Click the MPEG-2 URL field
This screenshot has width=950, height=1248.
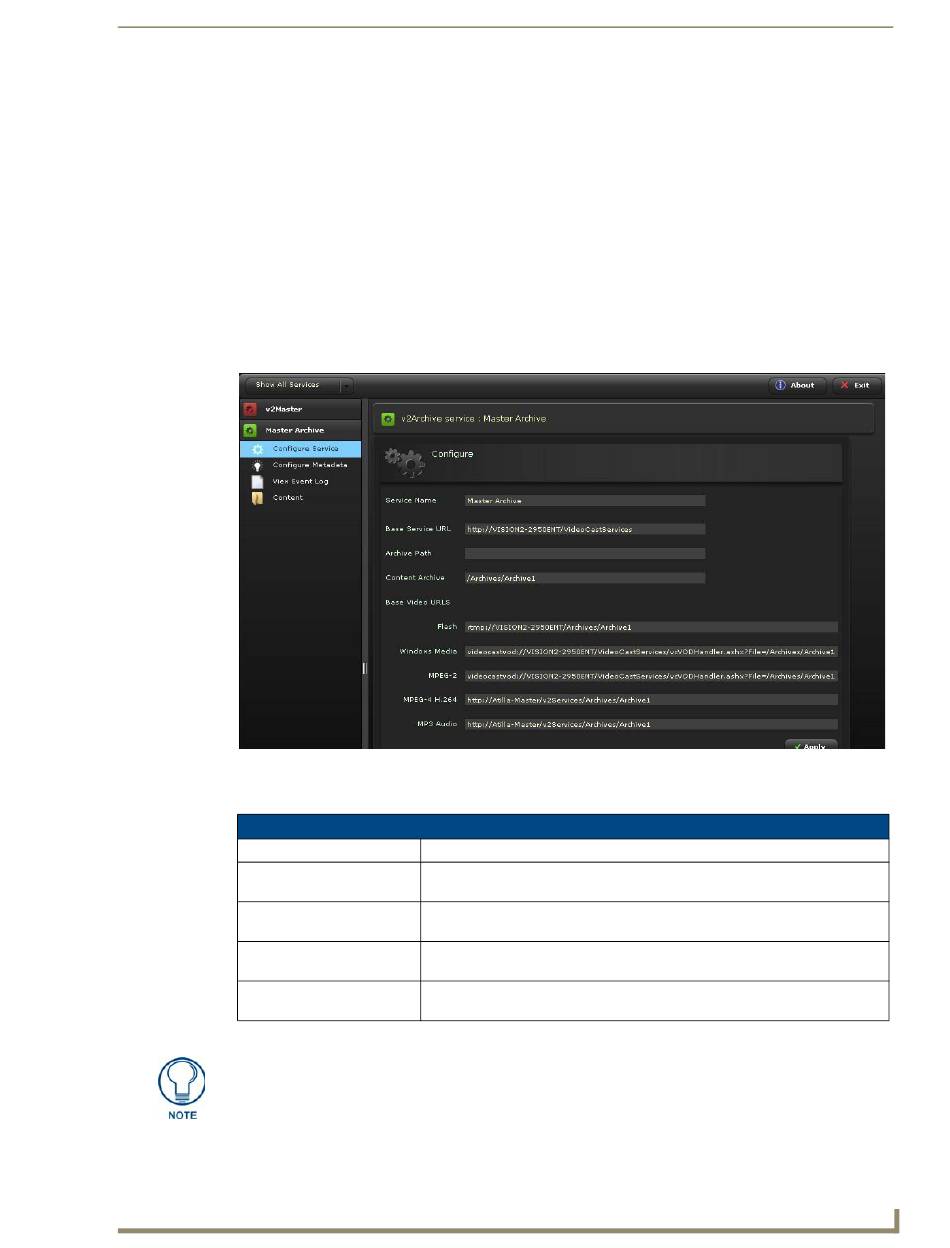click(x=651, y=676)
